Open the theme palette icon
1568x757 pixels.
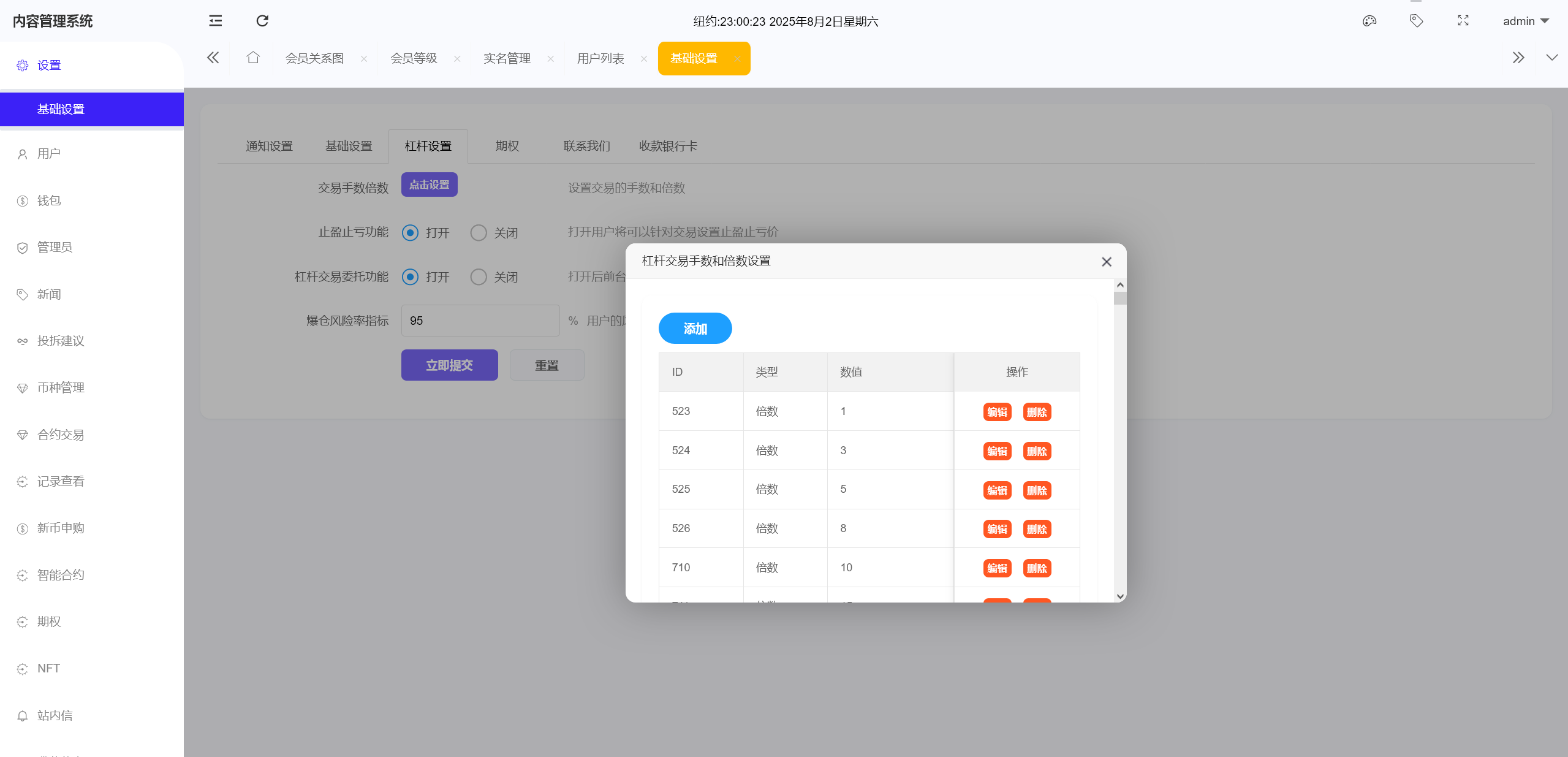coord(1369,21)
